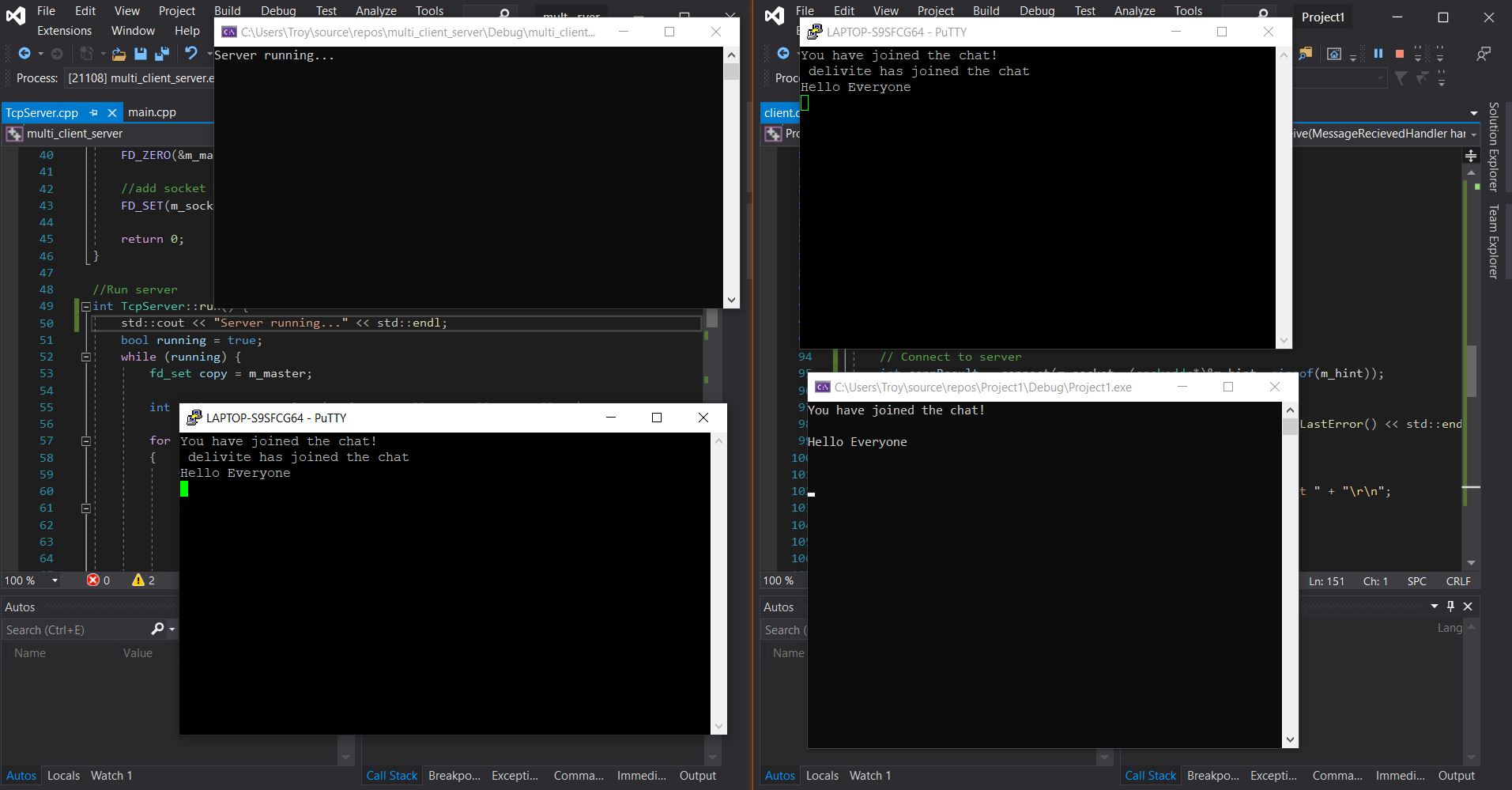Click scroll down arrow in server console window
The height and width of the screenshot is (790, 1512).
pos(731,300)
